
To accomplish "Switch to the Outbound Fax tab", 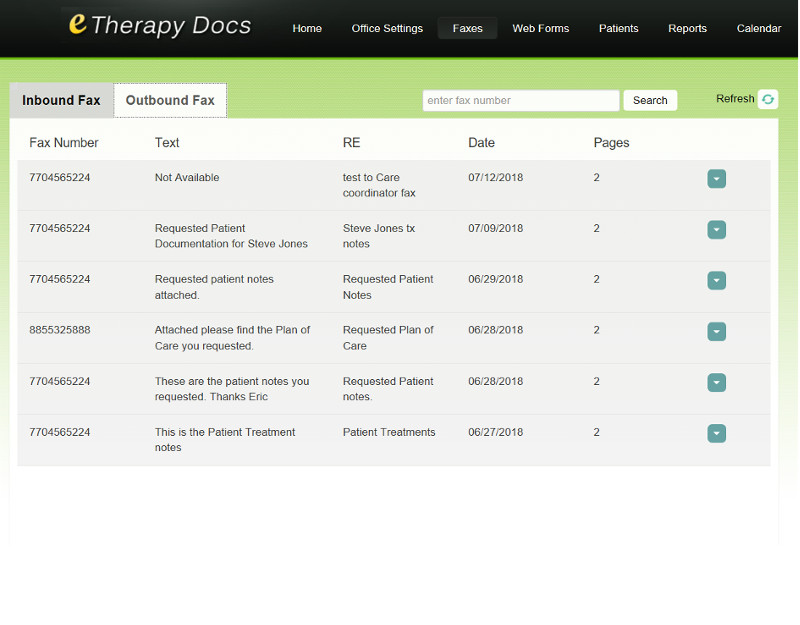I will click(x=170, y=100).
